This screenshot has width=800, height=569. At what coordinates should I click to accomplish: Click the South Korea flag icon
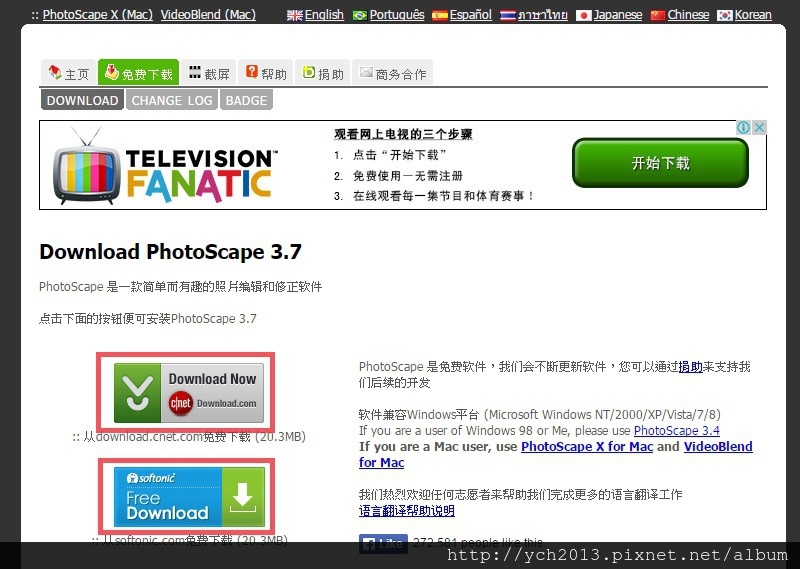tap(724, 16)
